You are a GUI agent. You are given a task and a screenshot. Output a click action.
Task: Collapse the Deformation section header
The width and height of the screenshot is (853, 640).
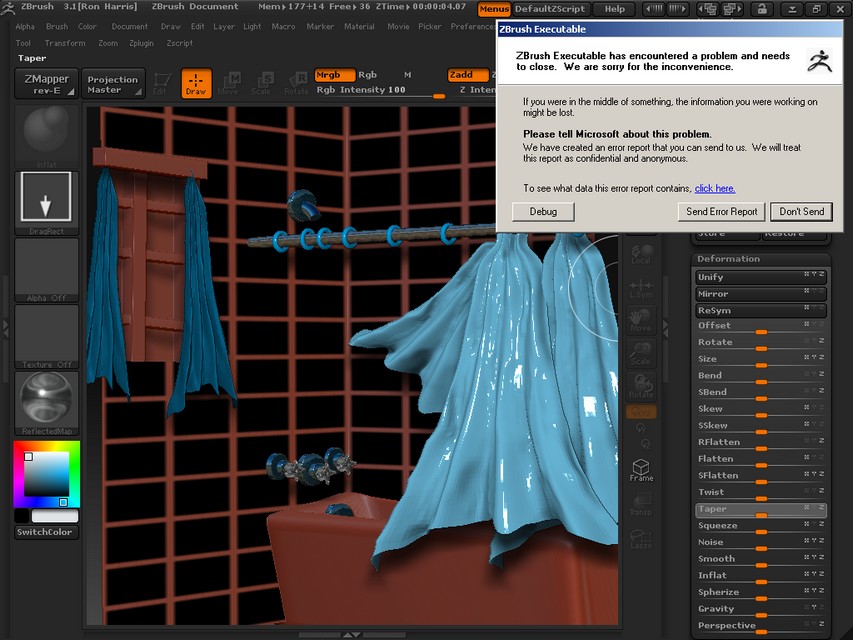click(x=761, y=259)
